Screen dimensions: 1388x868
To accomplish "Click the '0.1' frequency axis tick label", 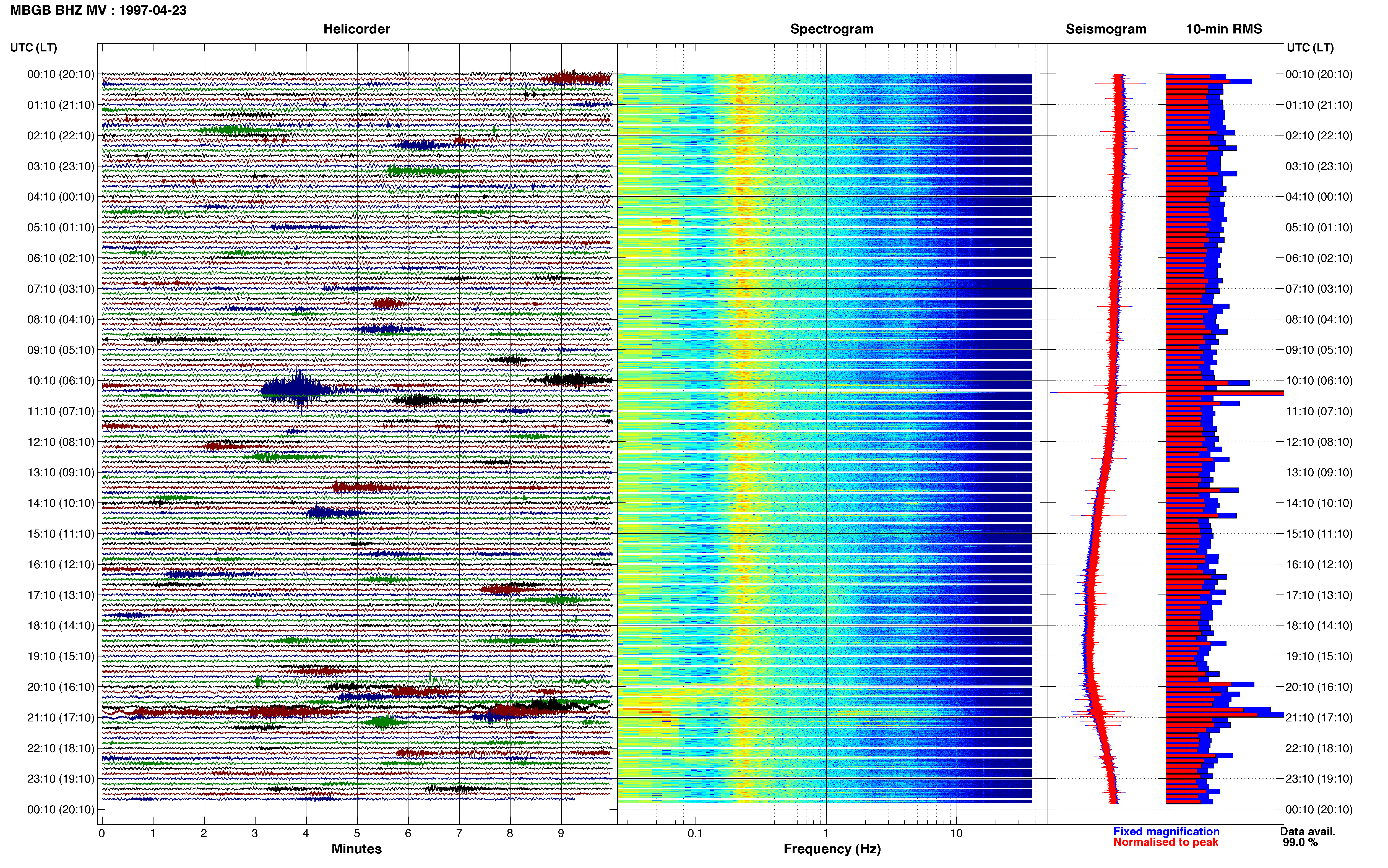I will coord(695,833).
